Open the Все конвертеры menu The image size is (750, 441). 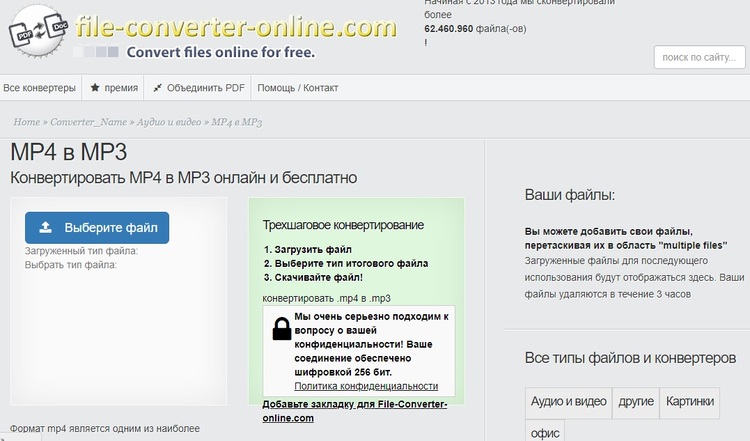[39, 88]
